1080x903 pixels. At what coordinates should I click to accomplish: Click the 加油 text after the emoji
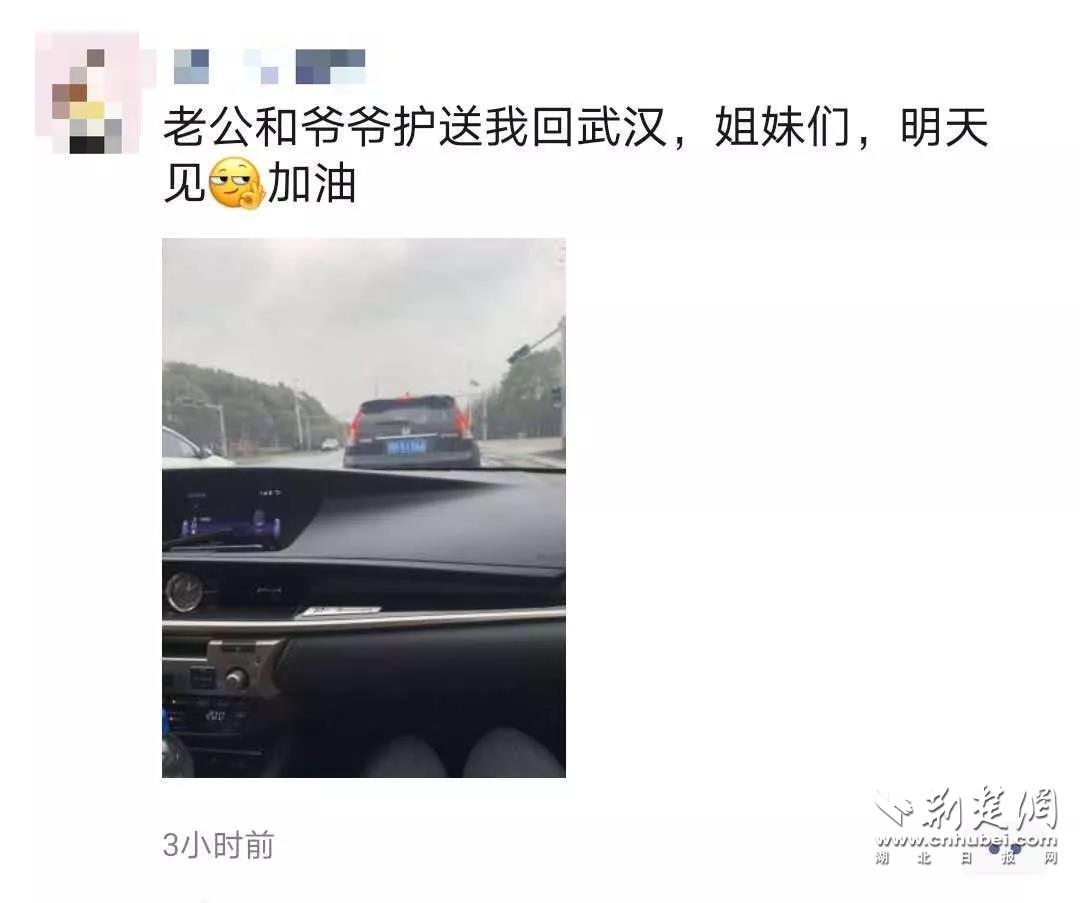(x=311, y=184)
